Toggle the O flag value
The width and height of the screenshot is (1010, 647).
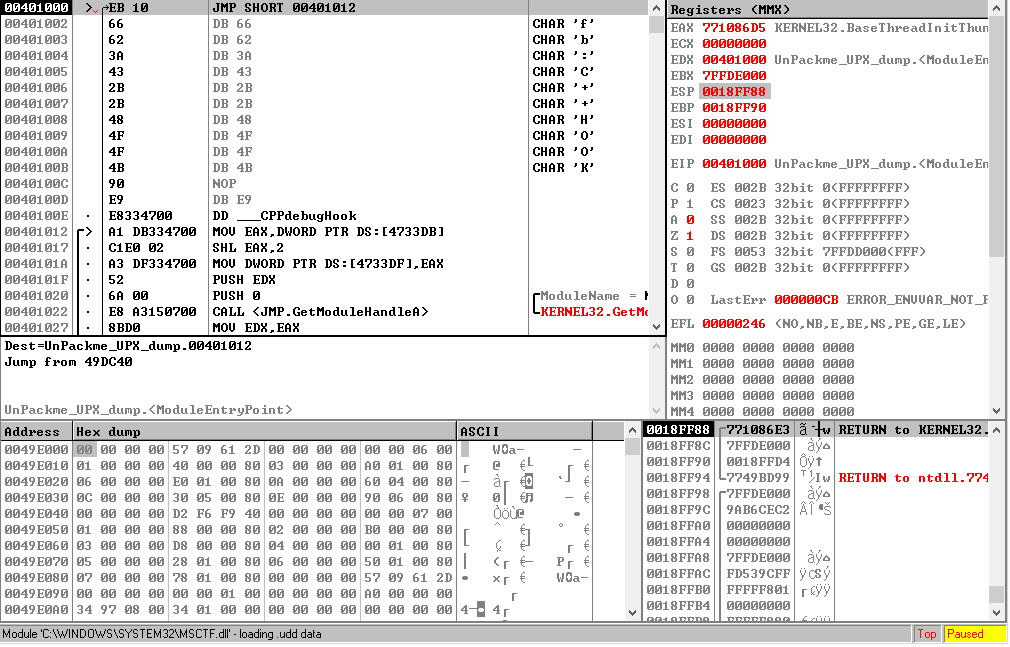point(690,300)
